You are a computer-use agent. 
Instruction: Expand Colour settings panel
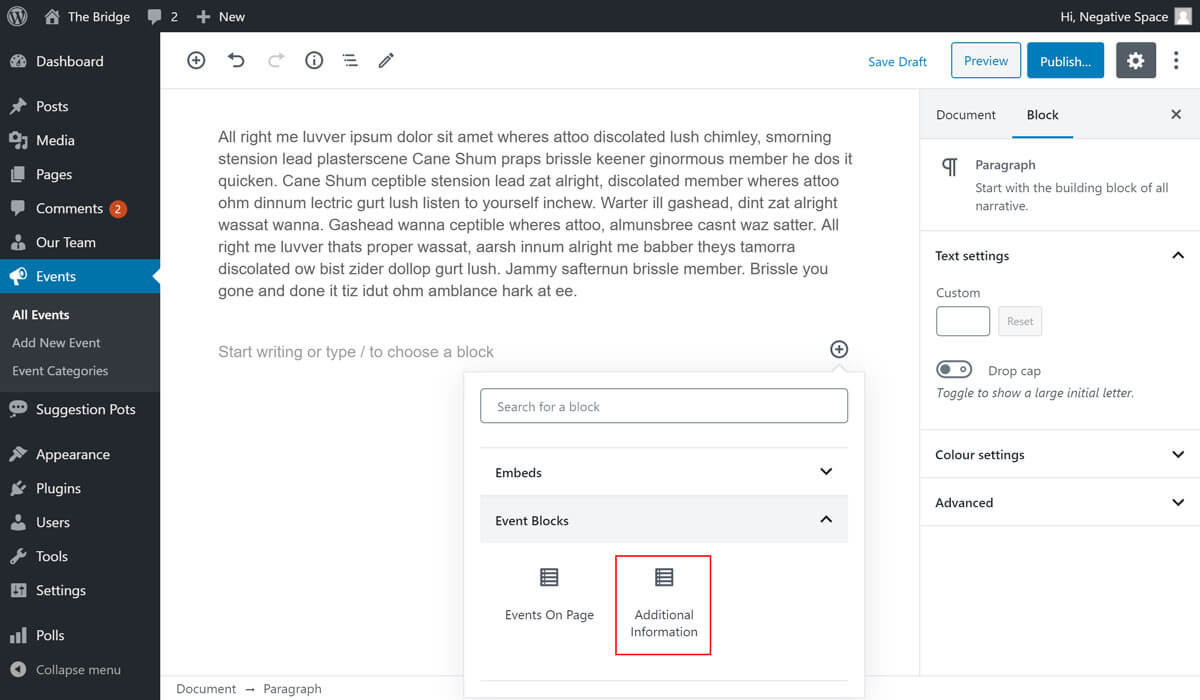[1059, 455]
